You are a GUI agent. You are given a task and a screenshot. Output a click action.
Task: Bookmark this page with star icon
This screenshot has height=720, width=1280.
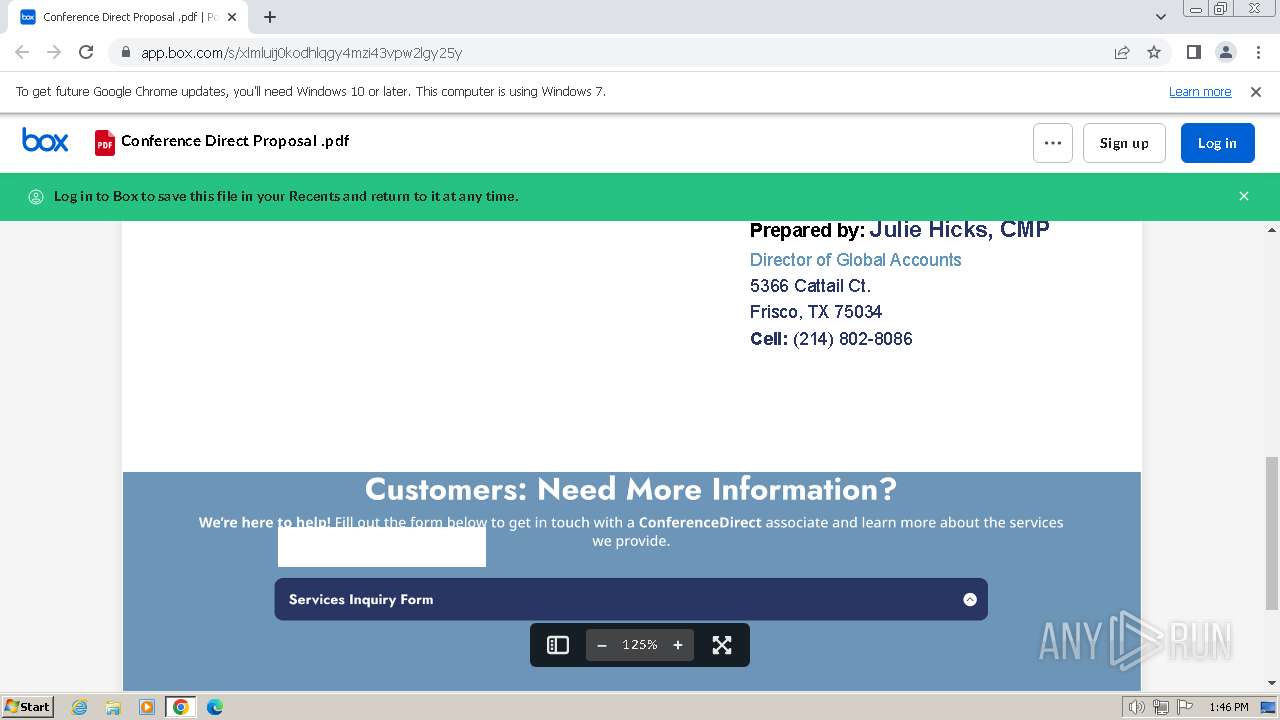tap(1154, 52)
